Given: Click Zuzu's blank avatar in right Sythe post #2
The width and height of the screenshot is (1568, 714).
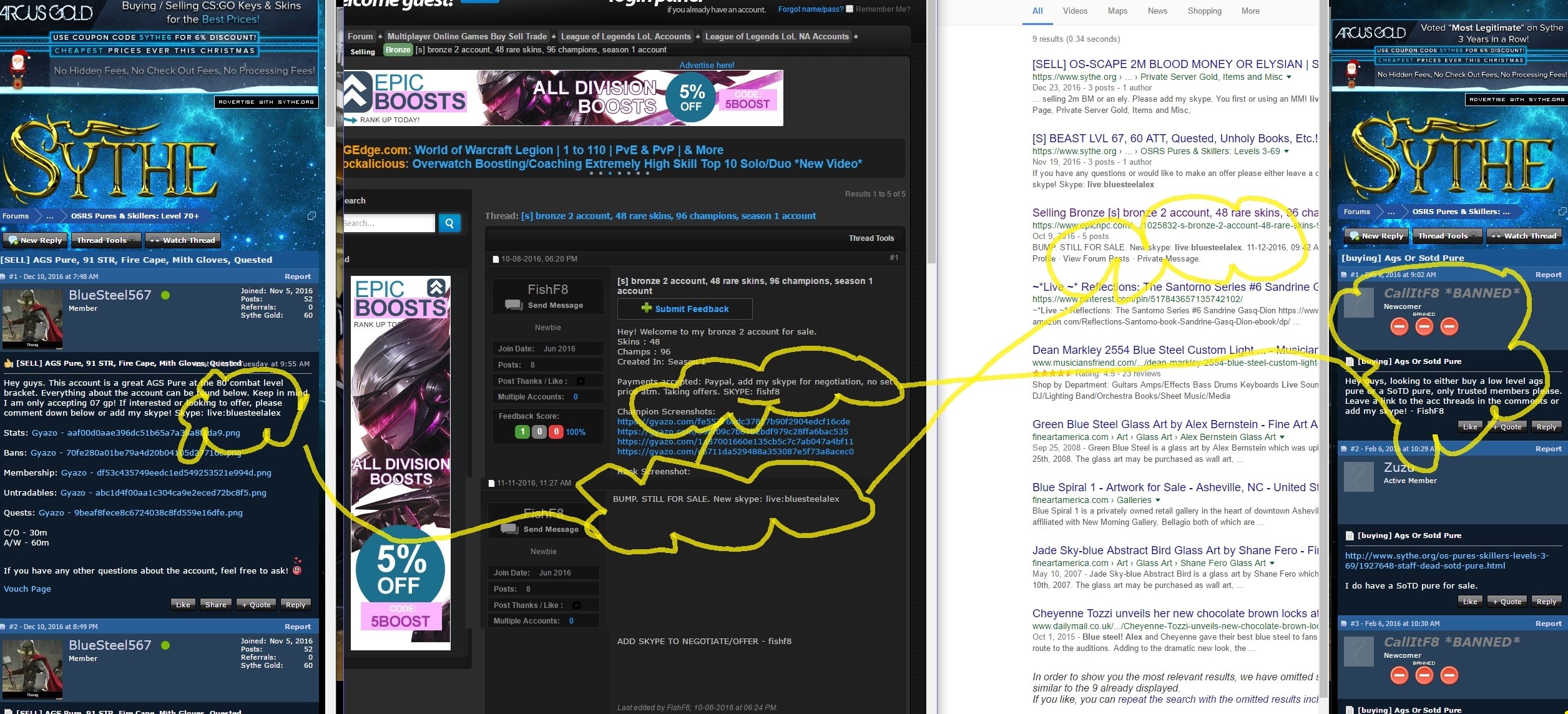Looking at the screenshot, I should coord(1359,477).
